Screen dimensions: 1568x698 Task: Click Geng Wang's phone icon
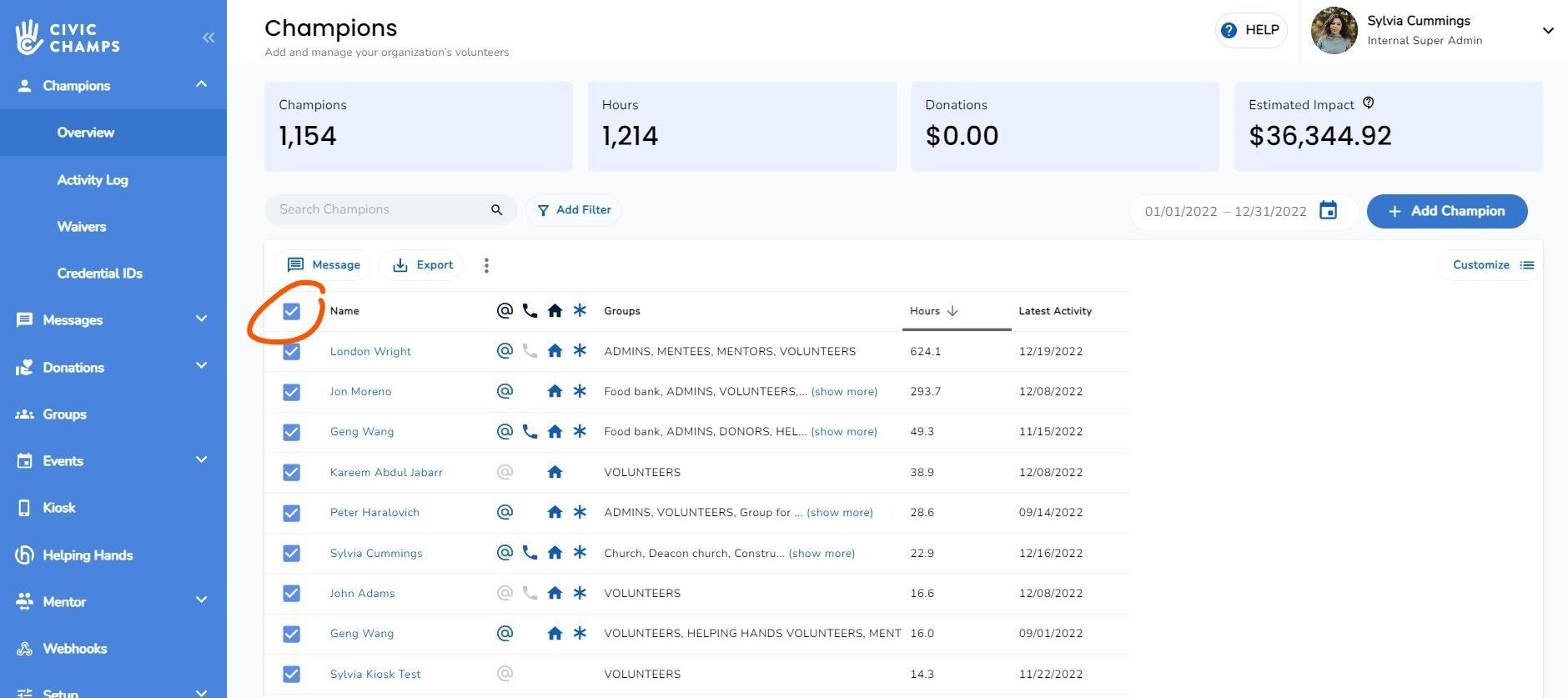coord(530,432)
